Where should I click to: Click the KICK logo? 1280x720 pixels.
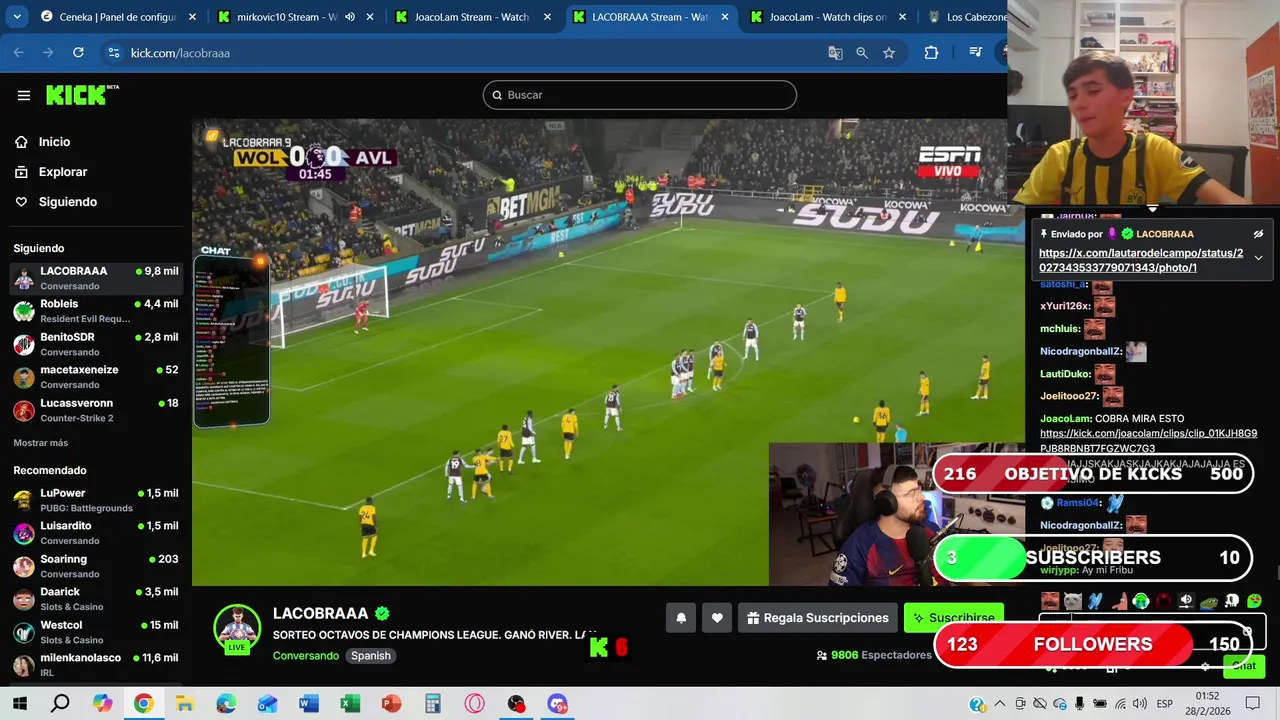point(82,95)
